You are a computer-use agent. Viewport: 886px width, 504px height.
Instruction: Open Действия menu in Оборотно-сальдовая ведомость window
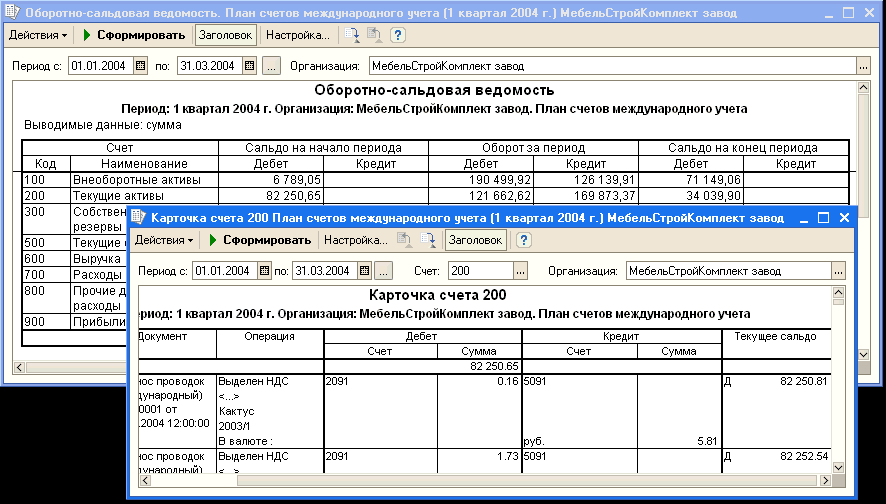click(x=38, y=35)
